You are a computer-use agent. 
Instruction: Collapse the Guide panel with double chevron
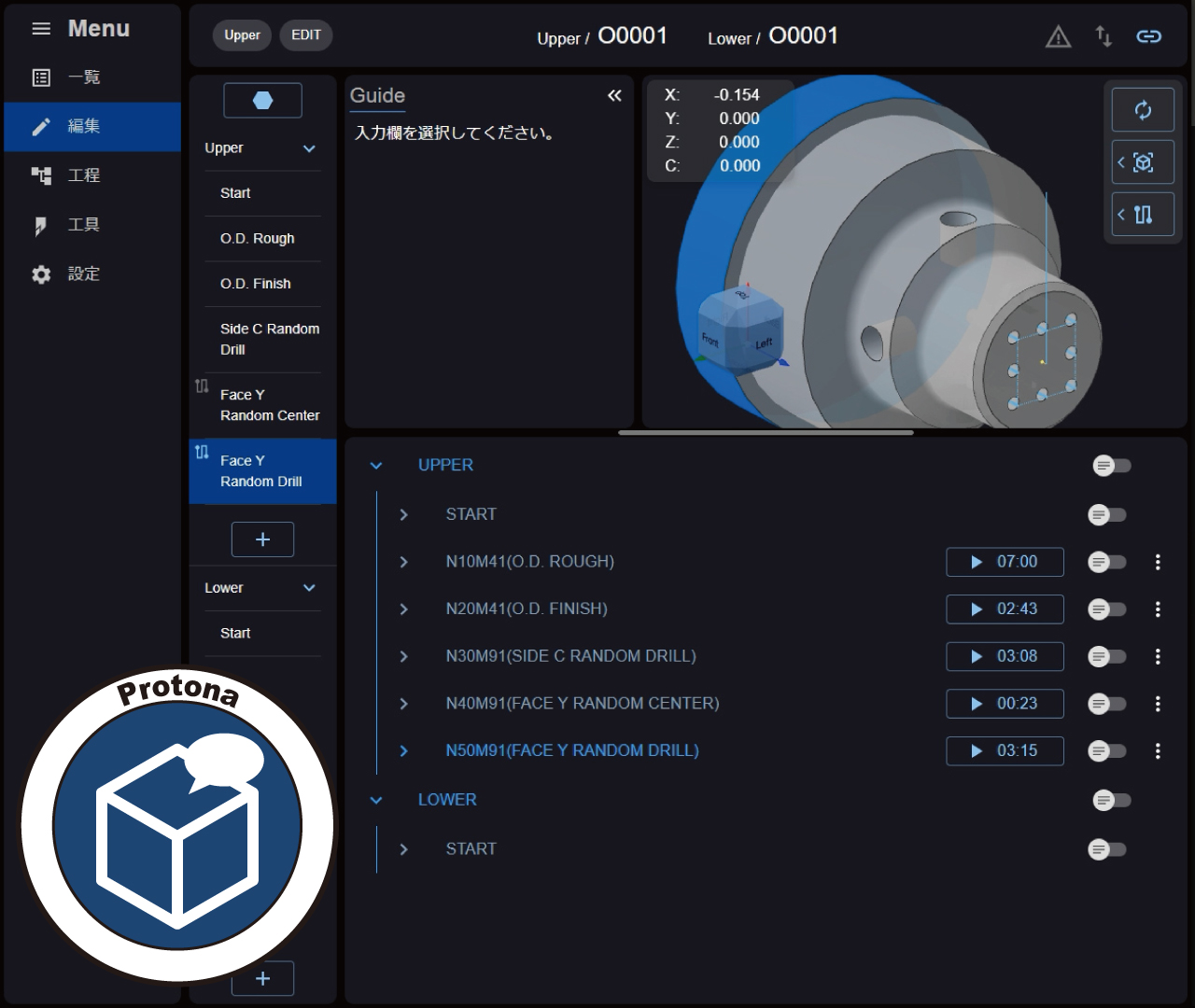click(x=614, y=95)
